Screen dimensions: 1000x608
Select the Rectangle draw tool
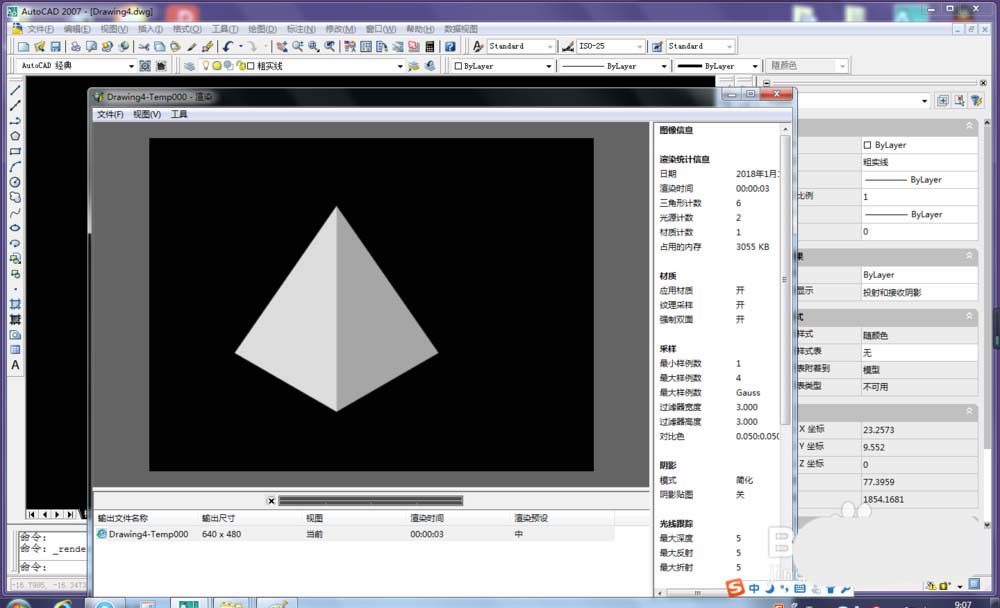[x=15, y=151]
